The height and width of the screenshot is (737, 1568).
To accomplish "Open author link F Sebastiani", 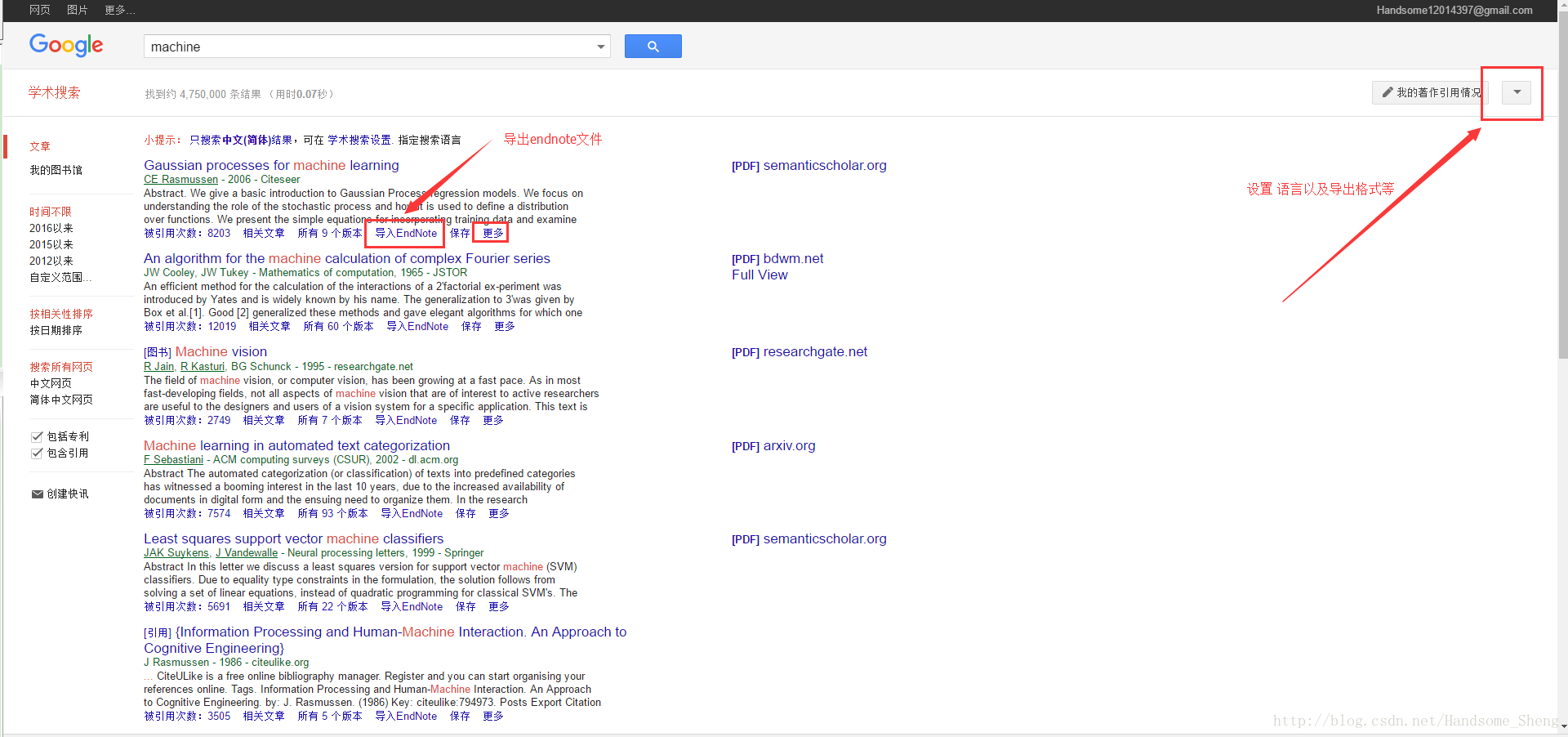I will pyautogui.click(x=173, y=459).
